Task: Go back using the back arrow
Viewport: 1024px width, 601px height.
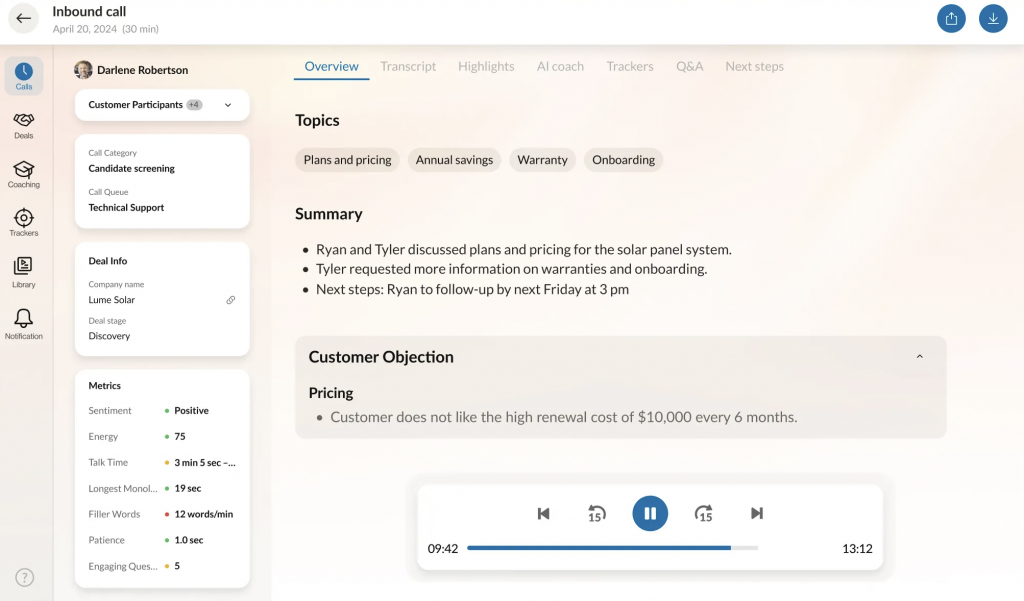Action: pos(23,19)
